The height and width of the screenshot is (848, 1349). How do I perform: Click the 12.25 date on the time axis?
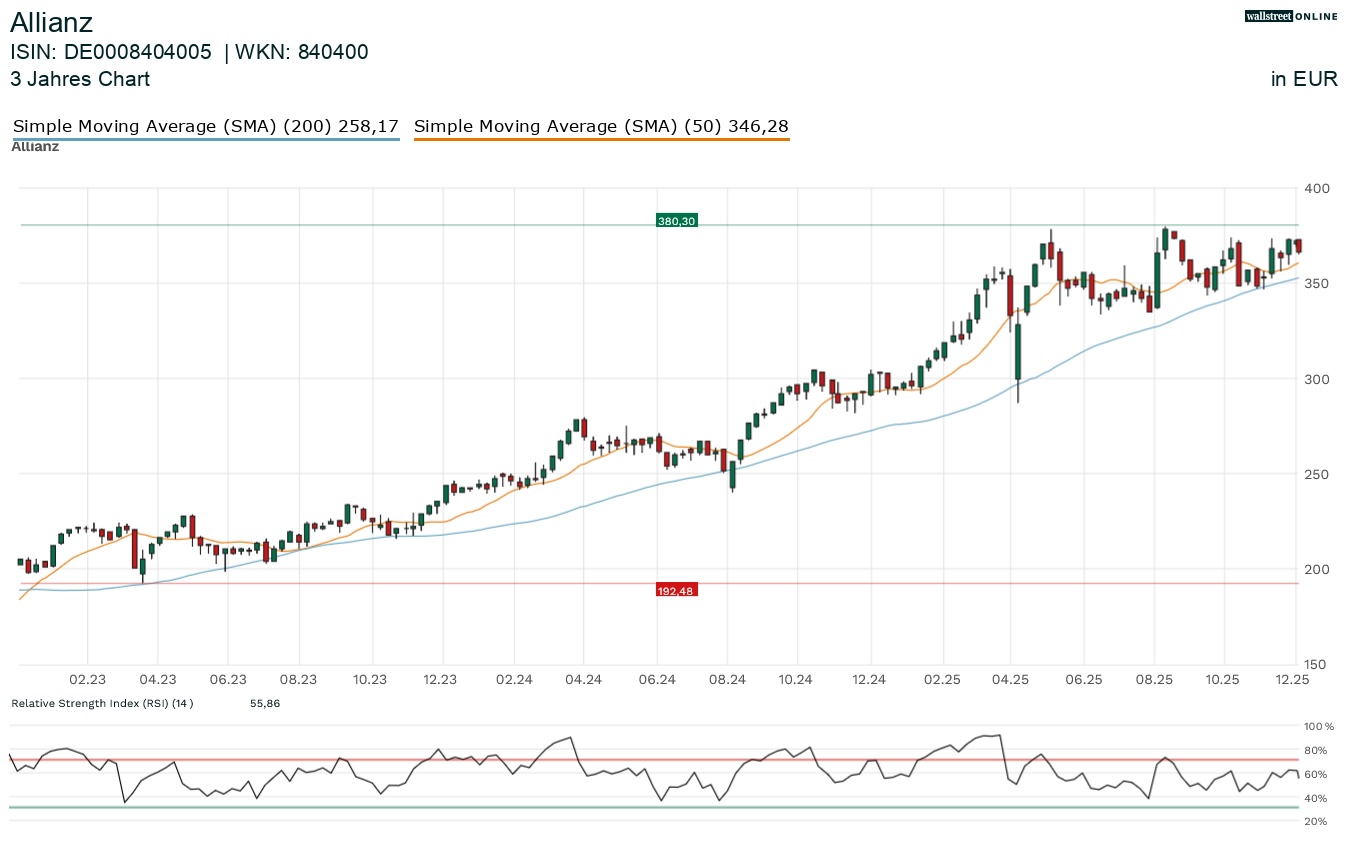click(x=1295, y=680)
